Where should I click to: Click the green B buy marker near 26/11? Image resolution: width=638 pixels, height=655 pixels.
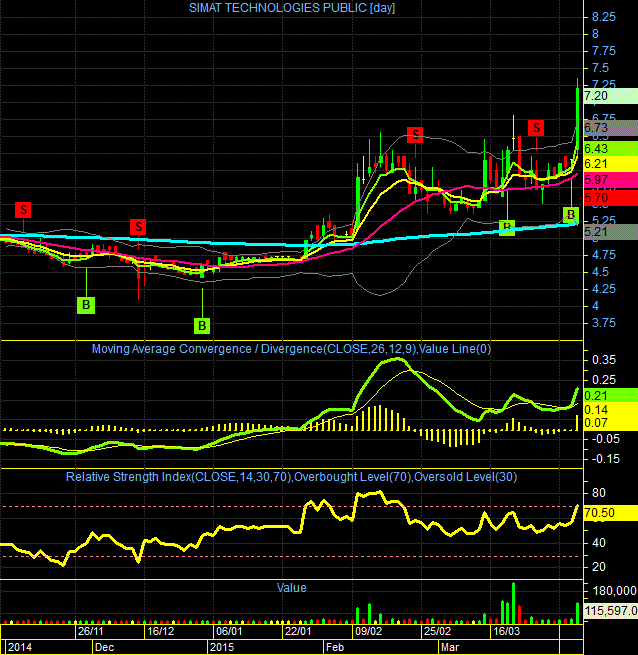[x=86, y=305]
